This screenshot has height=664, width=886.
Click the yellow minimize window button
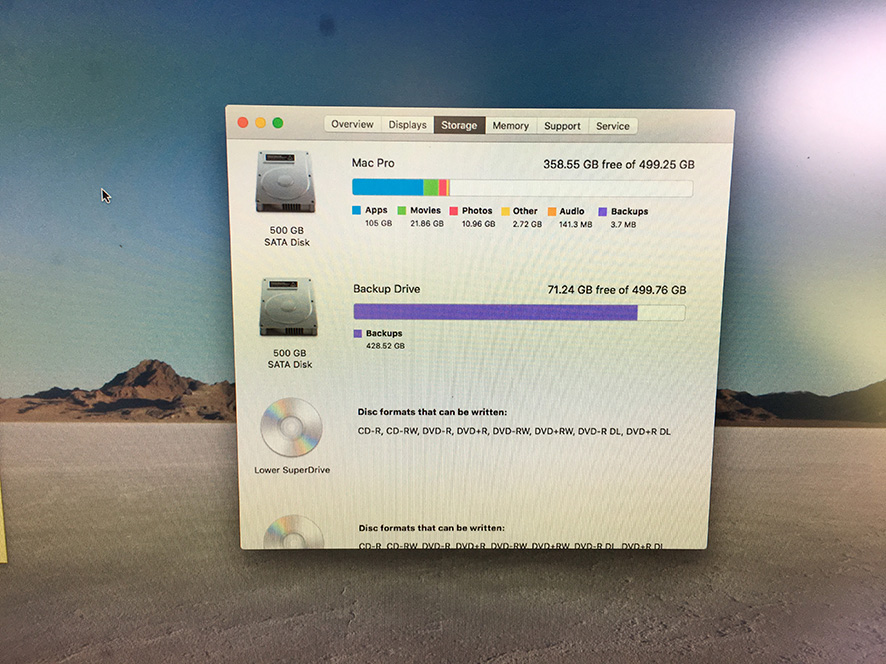click(260, 122)
